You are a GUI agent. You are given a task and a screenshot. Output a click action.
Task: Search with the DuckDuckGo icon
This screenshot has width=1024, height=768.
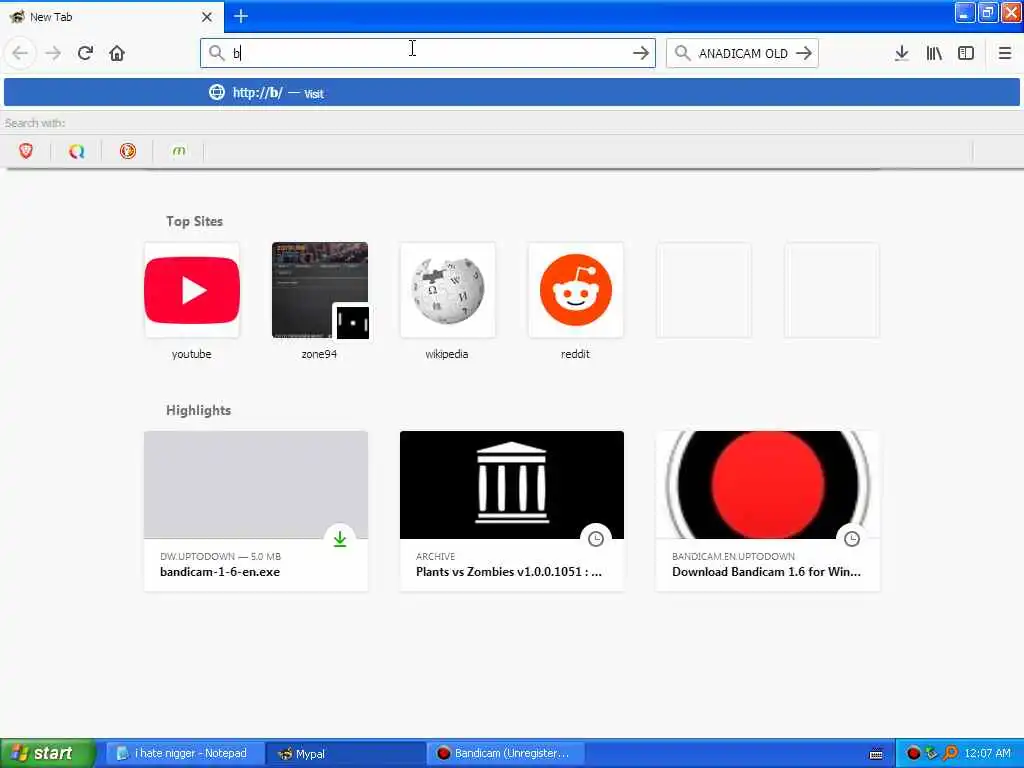[128, 152]
